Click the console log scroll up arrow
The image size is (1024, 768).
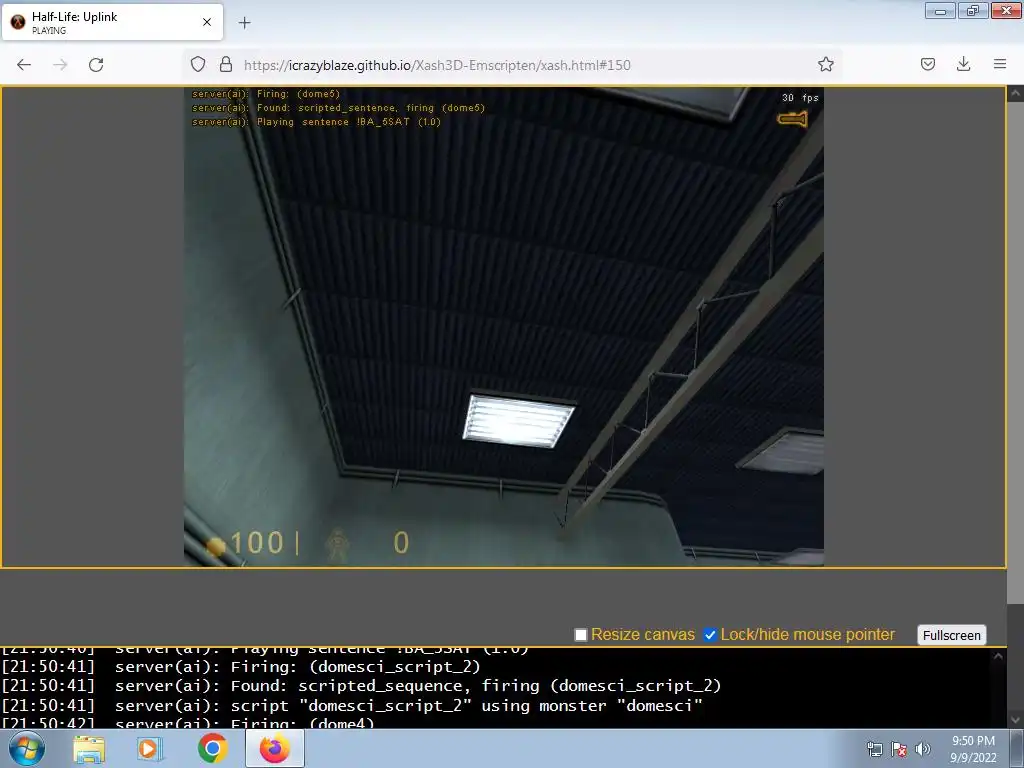[x=998, y=656]
